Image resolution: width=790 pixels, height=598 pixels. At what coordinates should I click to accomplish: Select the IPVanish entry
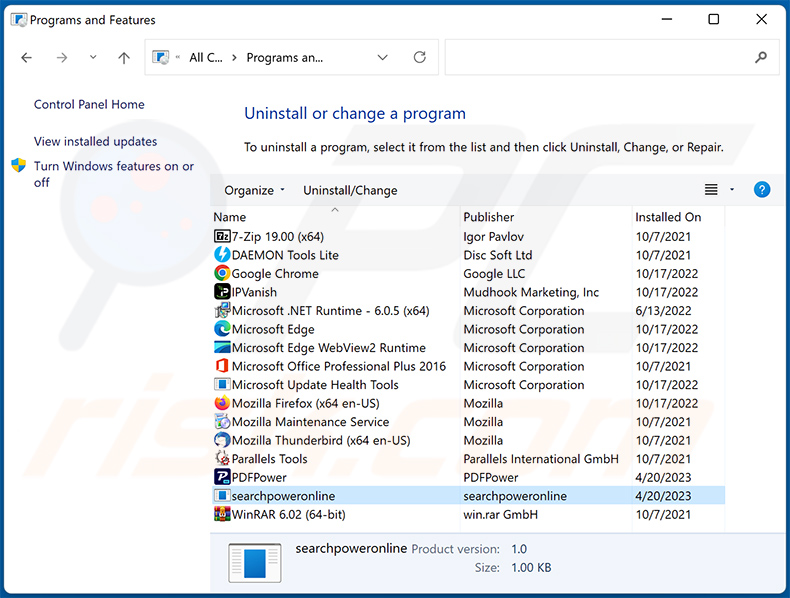(x=254, y=292)
